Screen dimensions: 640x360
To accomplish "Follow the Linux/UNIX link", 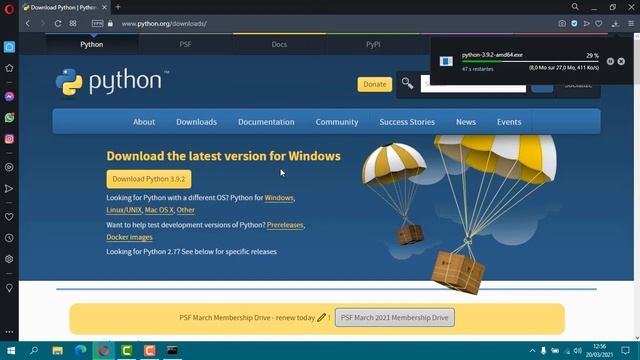I will pyautogui.click(x=124, y=210).
